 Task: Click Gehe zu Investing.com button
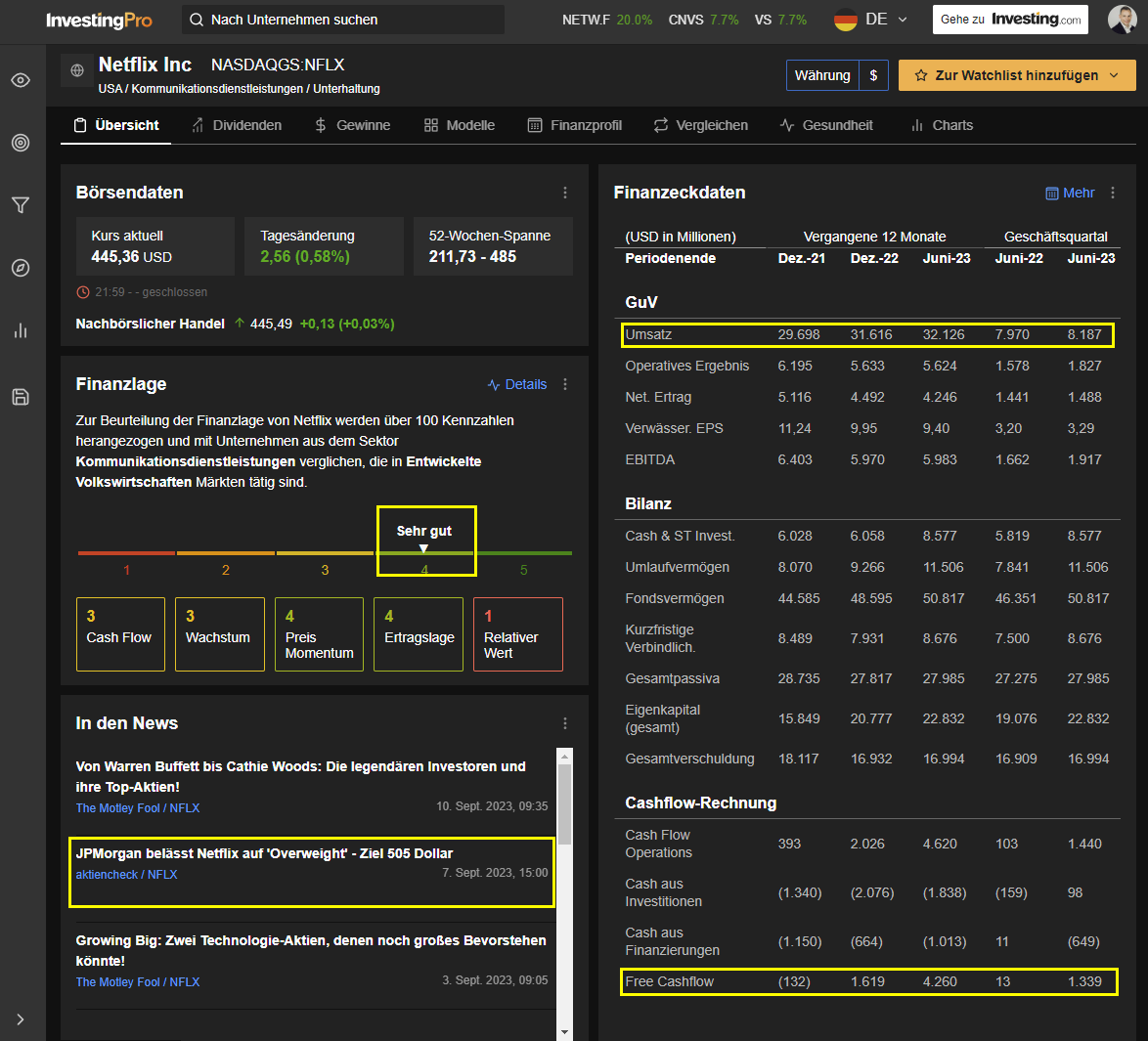(x=1009, y=20)
